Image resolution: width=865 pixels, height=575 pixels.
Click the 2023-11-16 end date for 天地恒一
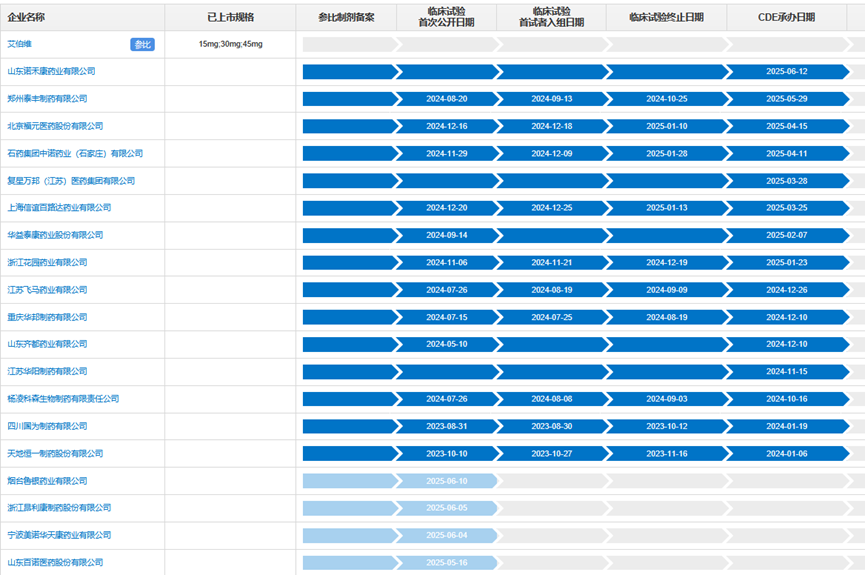[667, 454]
